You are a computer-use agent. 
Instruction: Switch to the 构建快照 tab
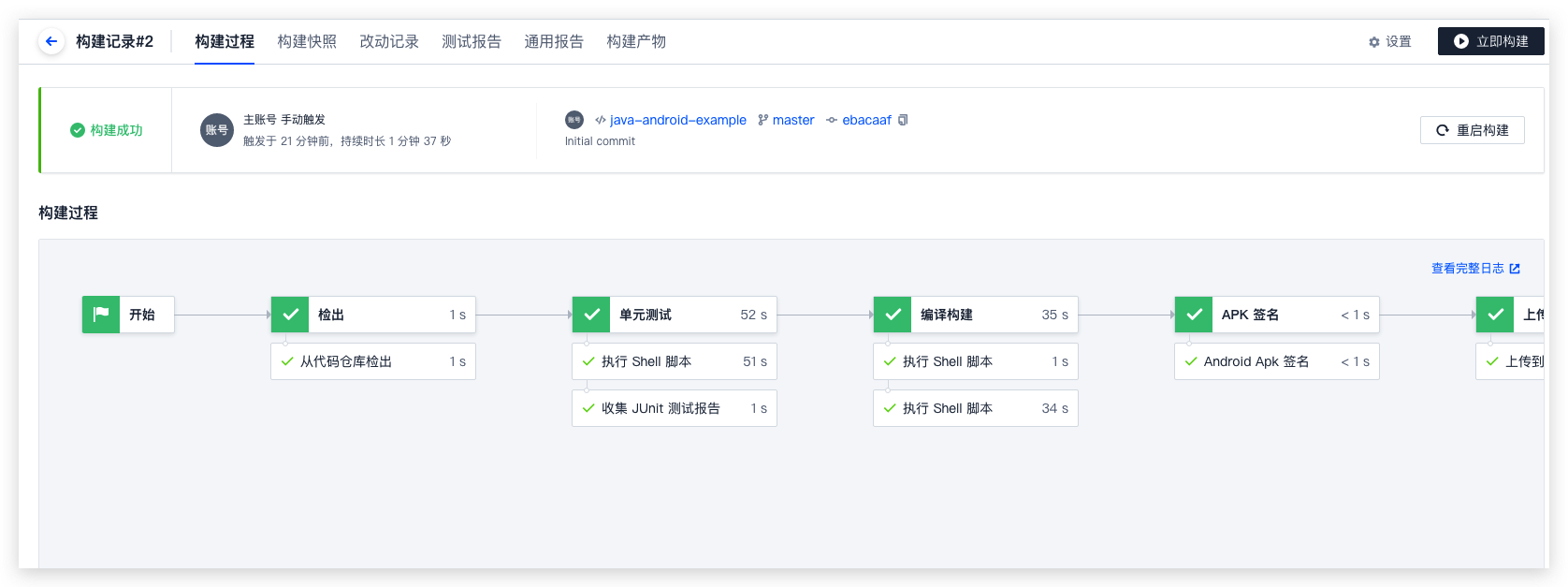tap(307, 41)
